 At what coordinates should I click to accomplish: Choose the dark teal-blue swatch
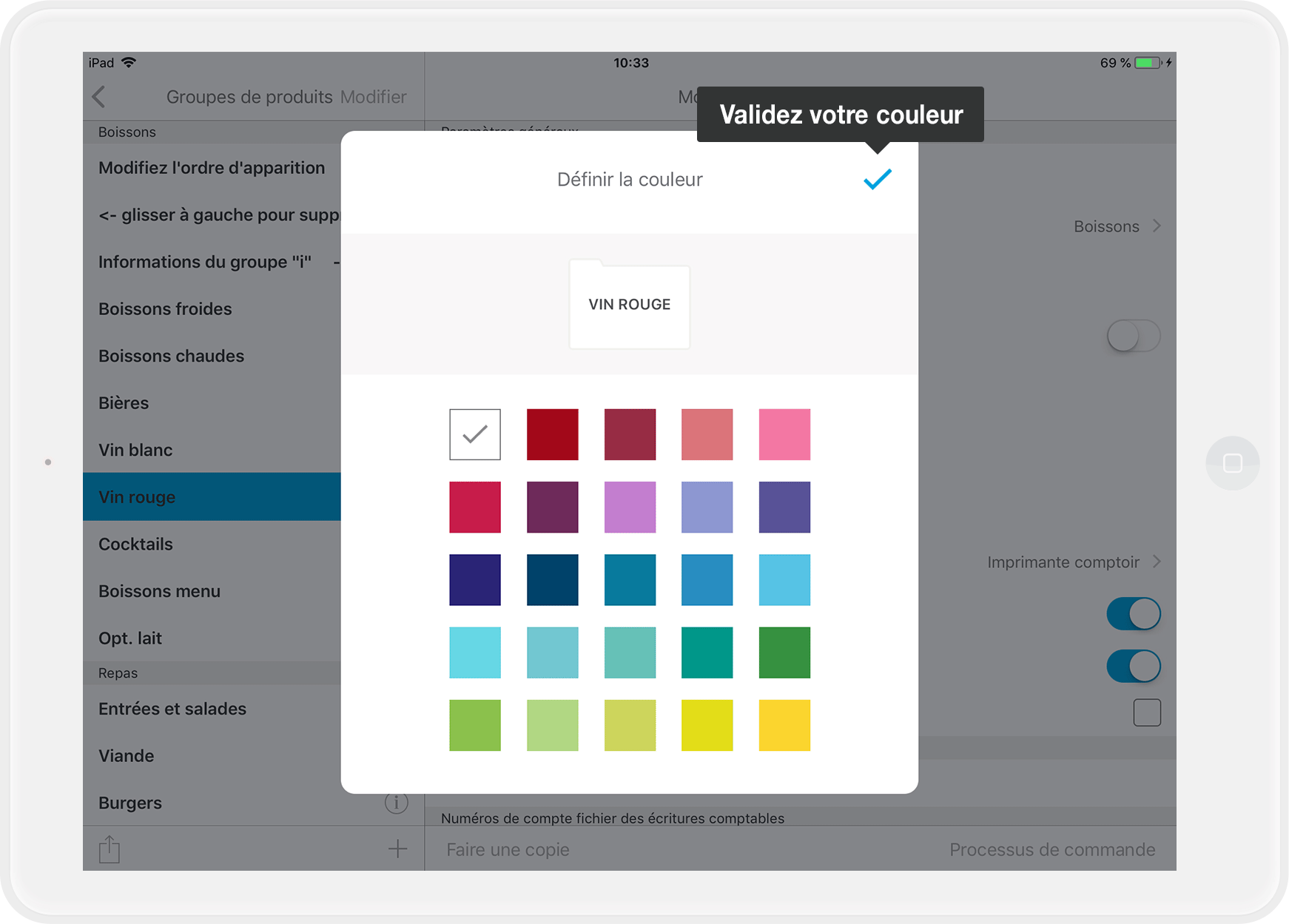click(x=553, y=580)
